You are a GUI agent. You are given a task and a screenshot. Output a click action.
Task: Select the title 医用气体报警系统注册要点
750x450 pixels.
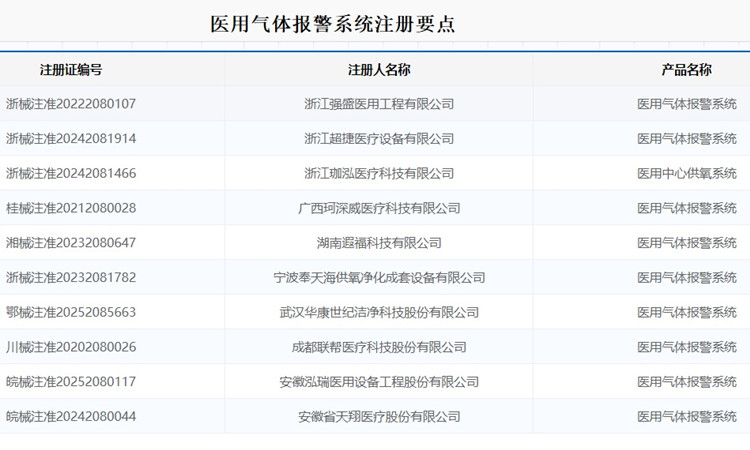332,24
